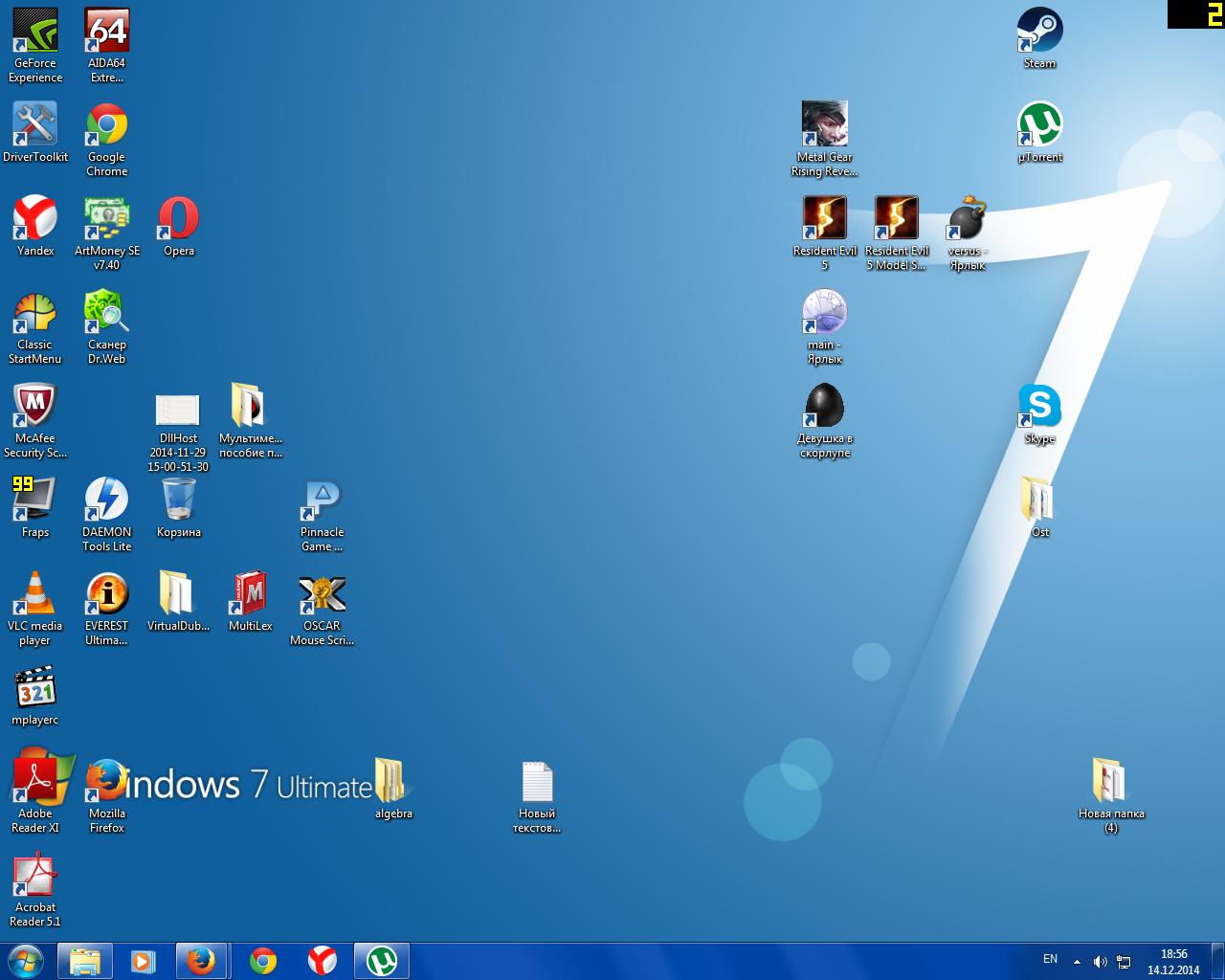1225x980 pixels.
Task: Launch EVEREST Ultimate icon
Action: tap(107, 608)
